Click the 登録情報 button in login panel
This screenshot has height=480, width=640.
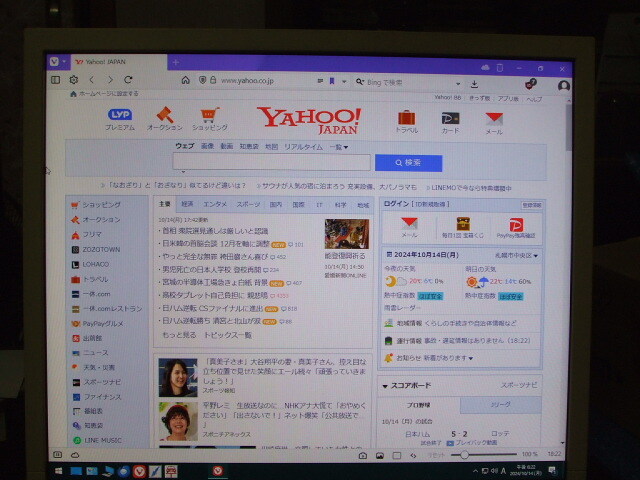click(x=531, y=205)
